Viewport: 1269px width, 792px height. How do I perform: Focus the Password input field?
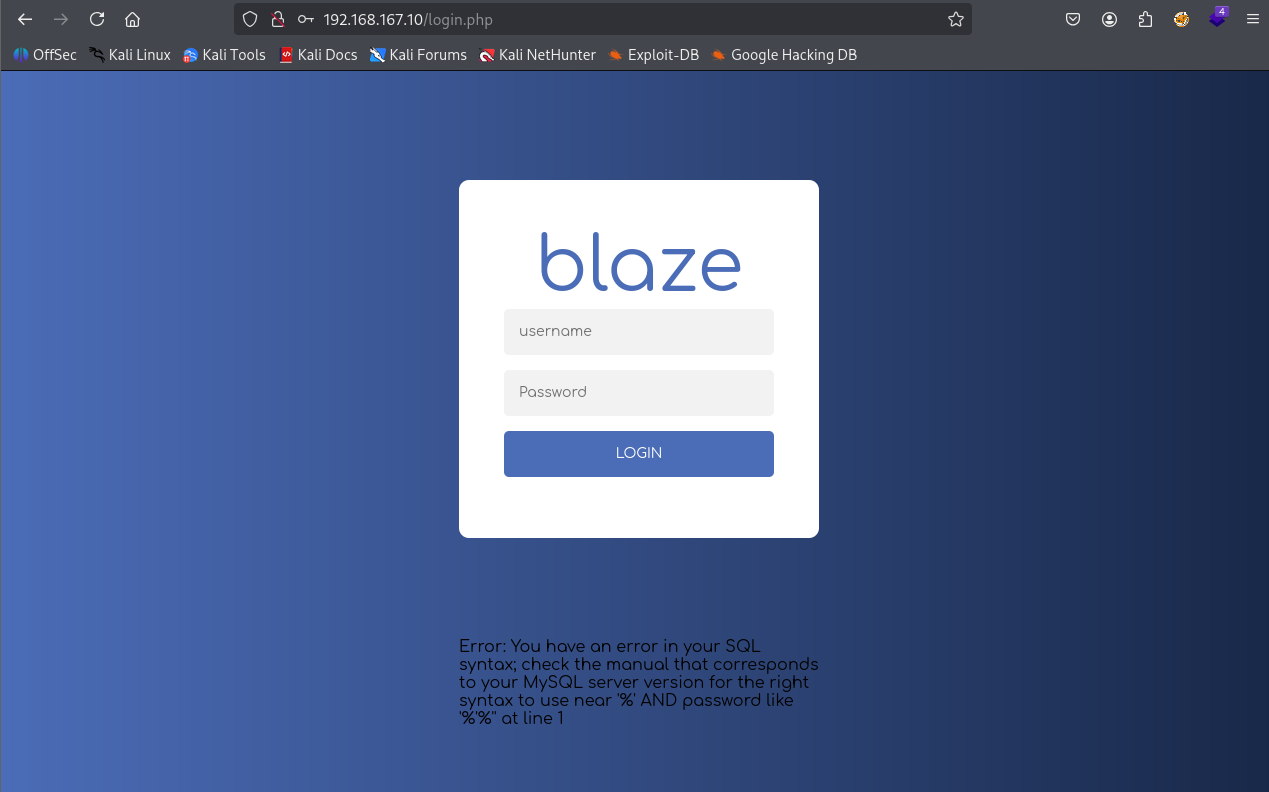pos(639,393)
